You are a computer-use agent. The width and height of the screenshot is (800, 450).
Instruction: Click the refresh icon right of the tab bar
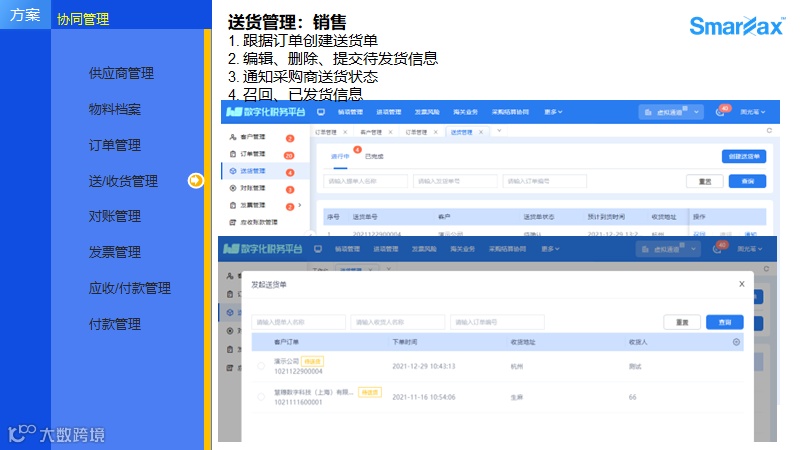769,131
